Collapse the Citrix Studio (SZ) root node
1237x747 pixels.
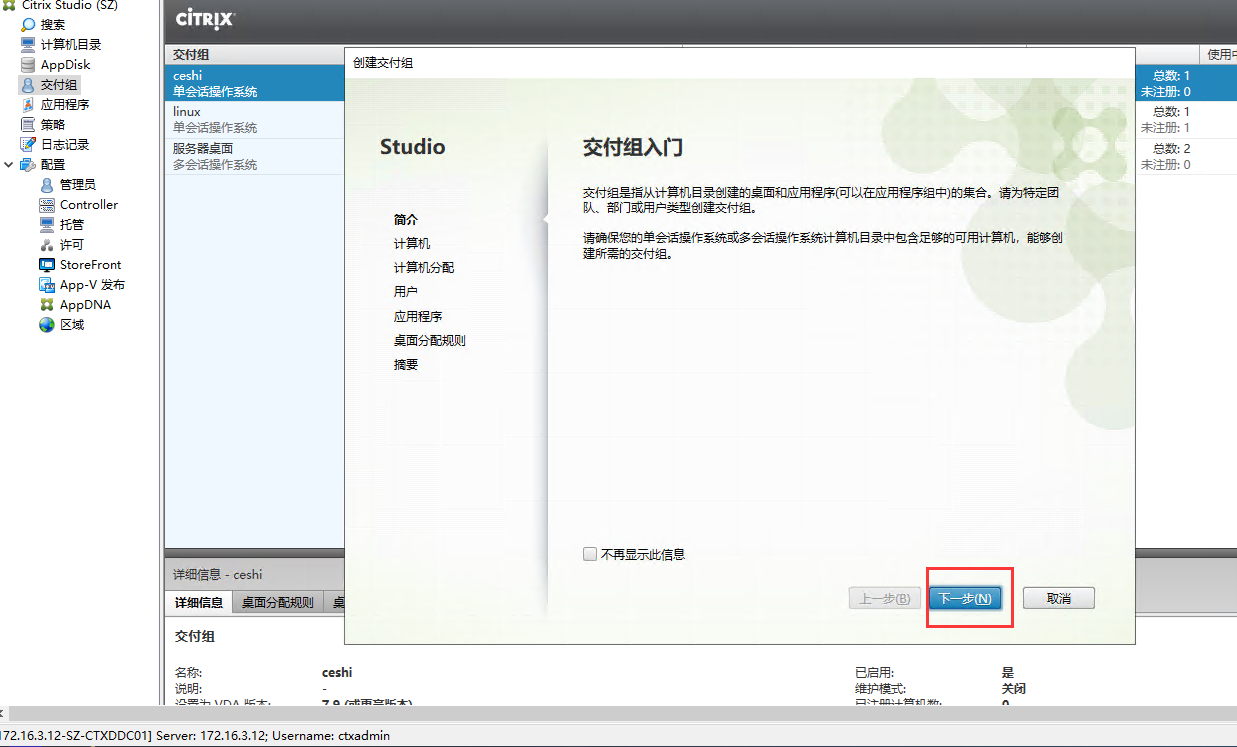click(7, 6)
